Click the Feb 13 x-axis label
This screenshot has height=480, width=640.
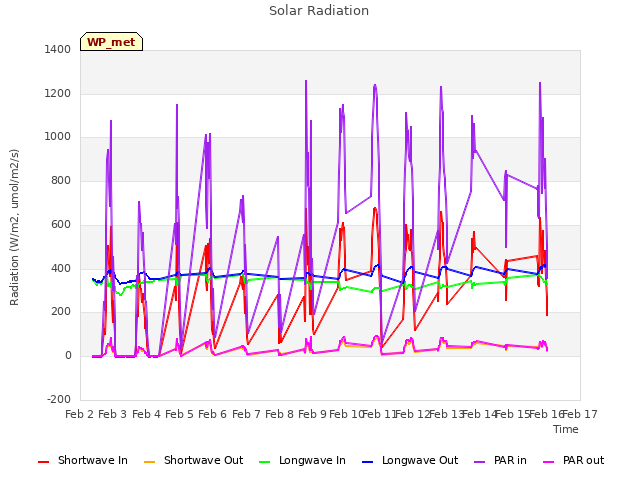(447, 415)
